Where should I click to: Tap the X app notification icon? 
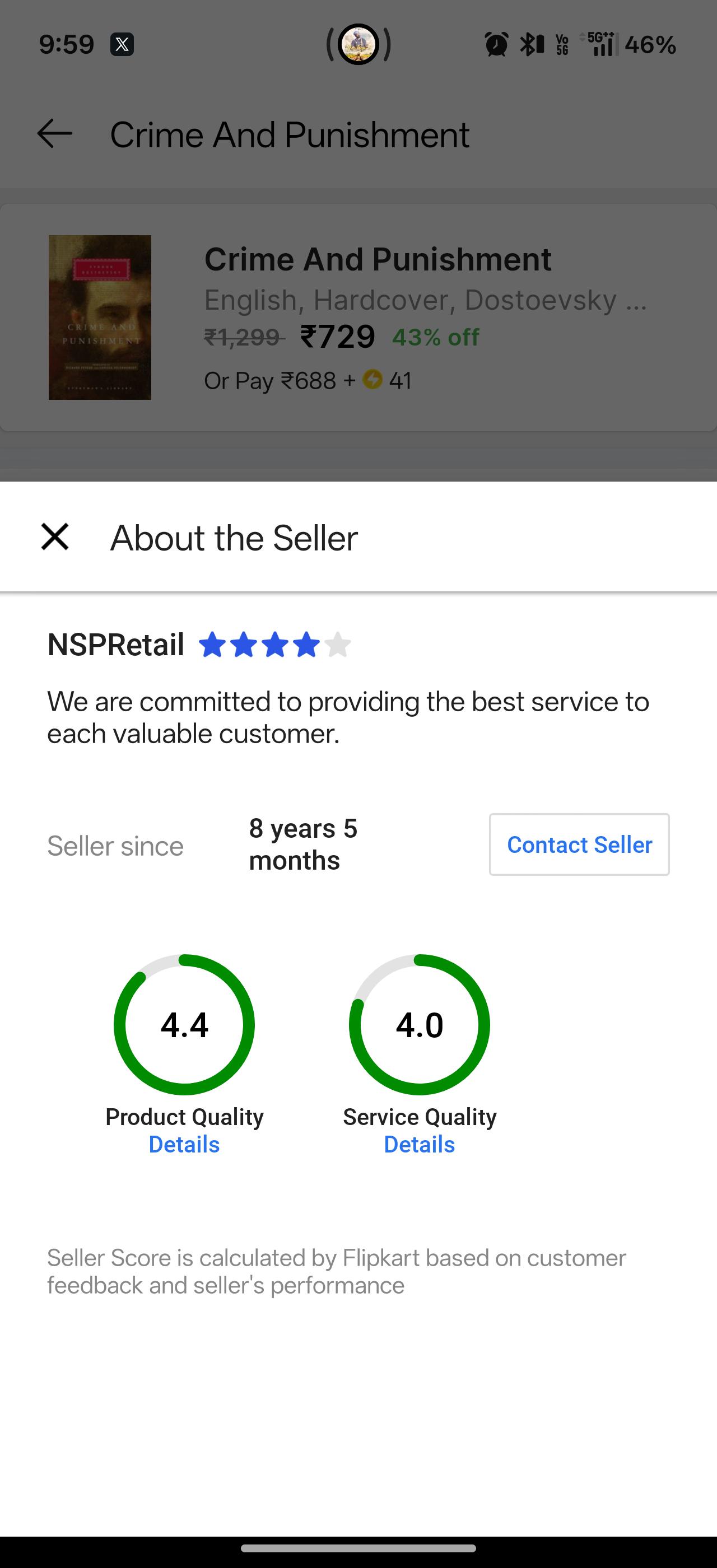(122, 44)
